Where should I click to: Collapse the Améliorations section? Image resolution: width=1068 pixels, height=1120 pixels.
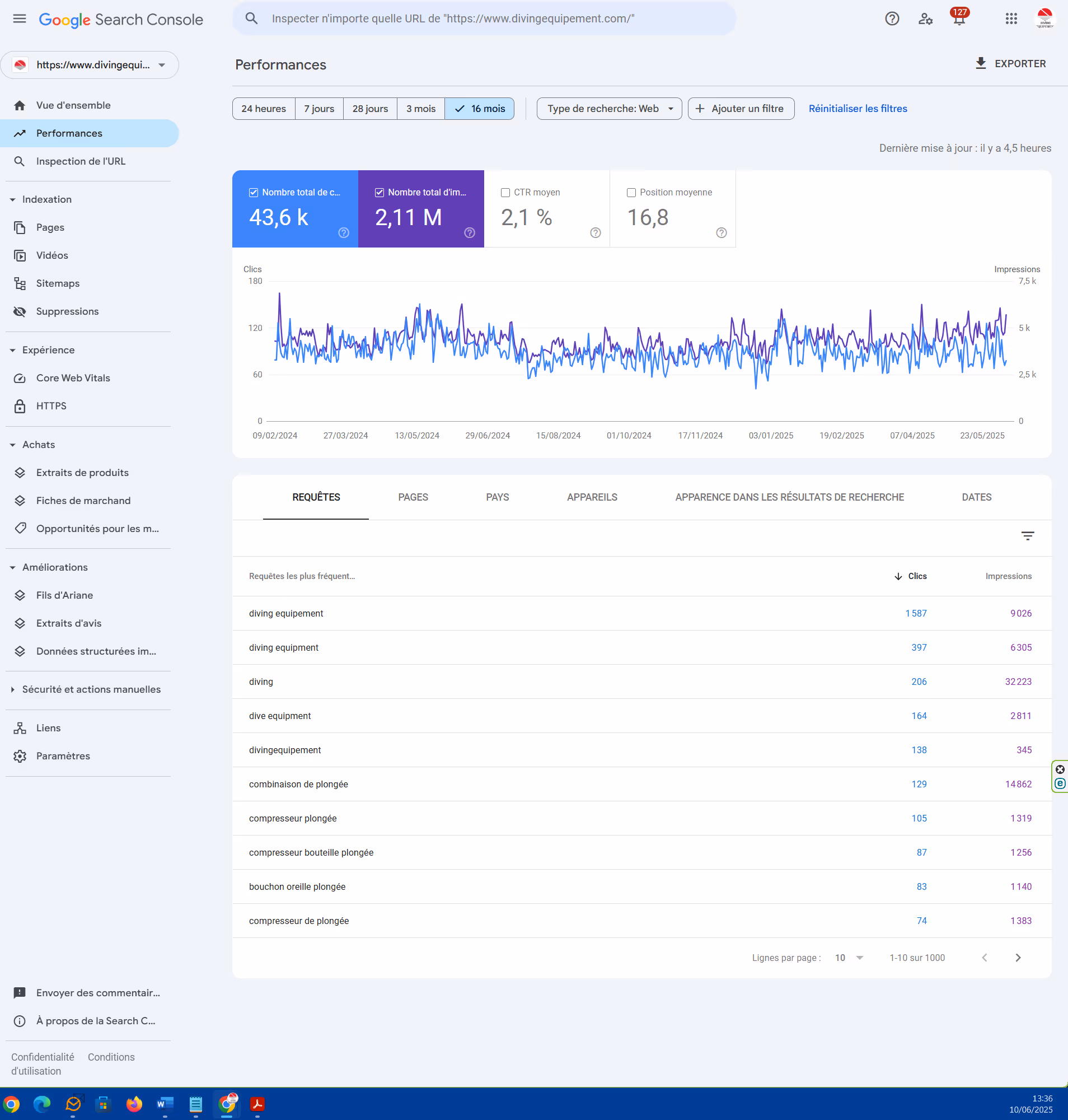(12, 567)
